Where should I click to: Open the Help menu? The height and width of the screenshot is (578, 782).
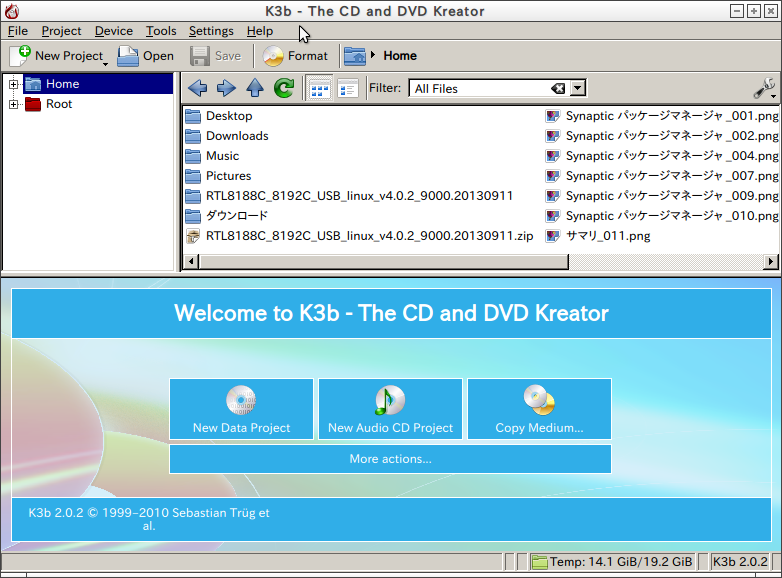point(260,31)
